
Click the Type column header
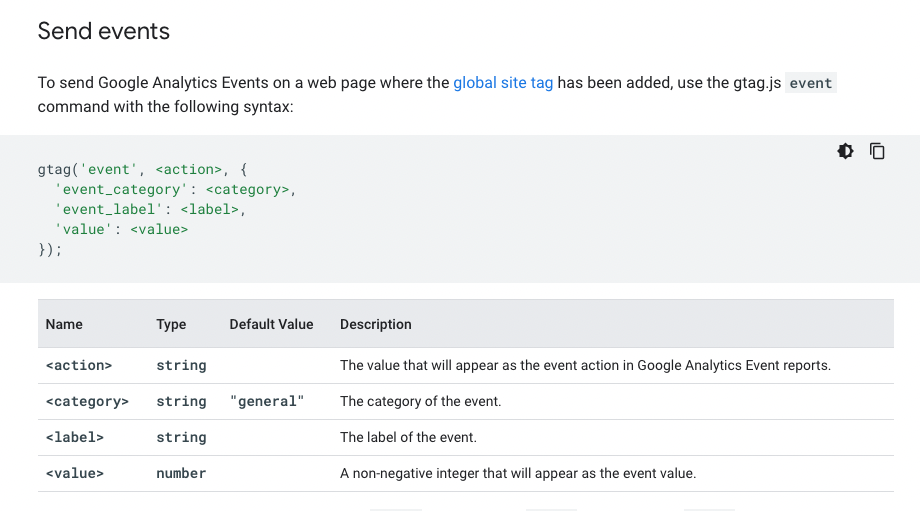pos(171,324)
